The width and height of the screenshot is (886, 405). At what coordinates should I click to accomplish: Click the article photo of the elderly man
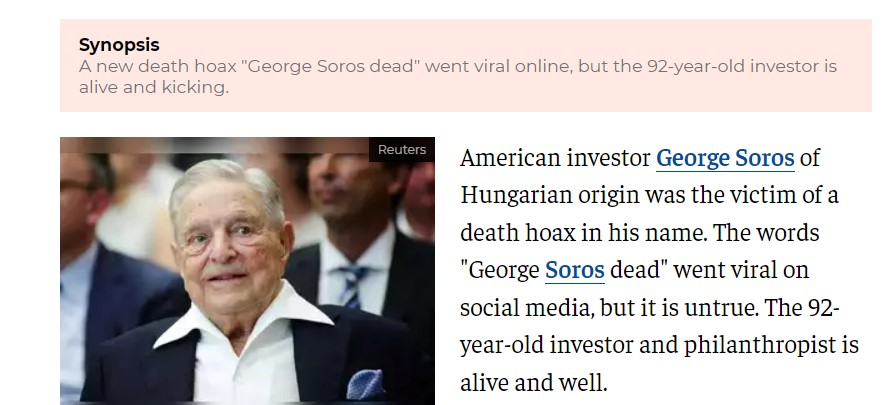[x=247, y=270]
